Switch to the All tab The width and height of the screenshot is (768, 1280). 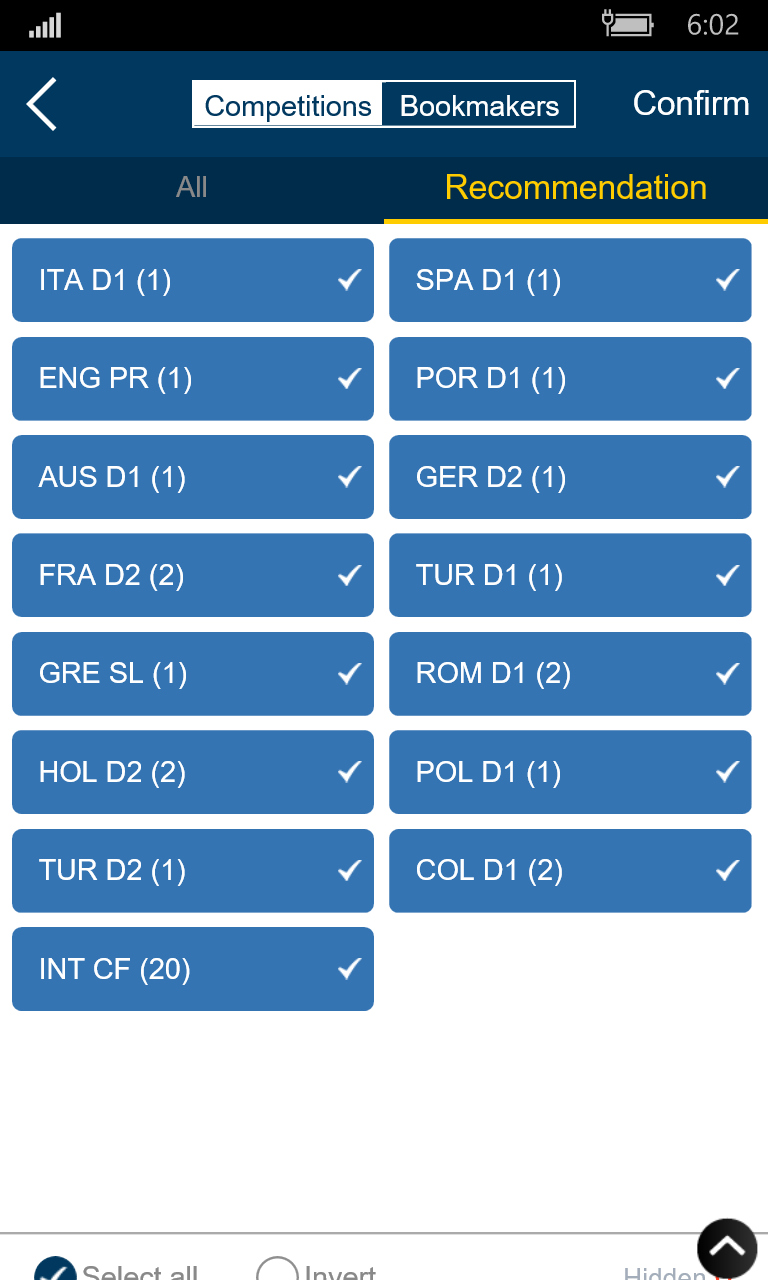192,188
